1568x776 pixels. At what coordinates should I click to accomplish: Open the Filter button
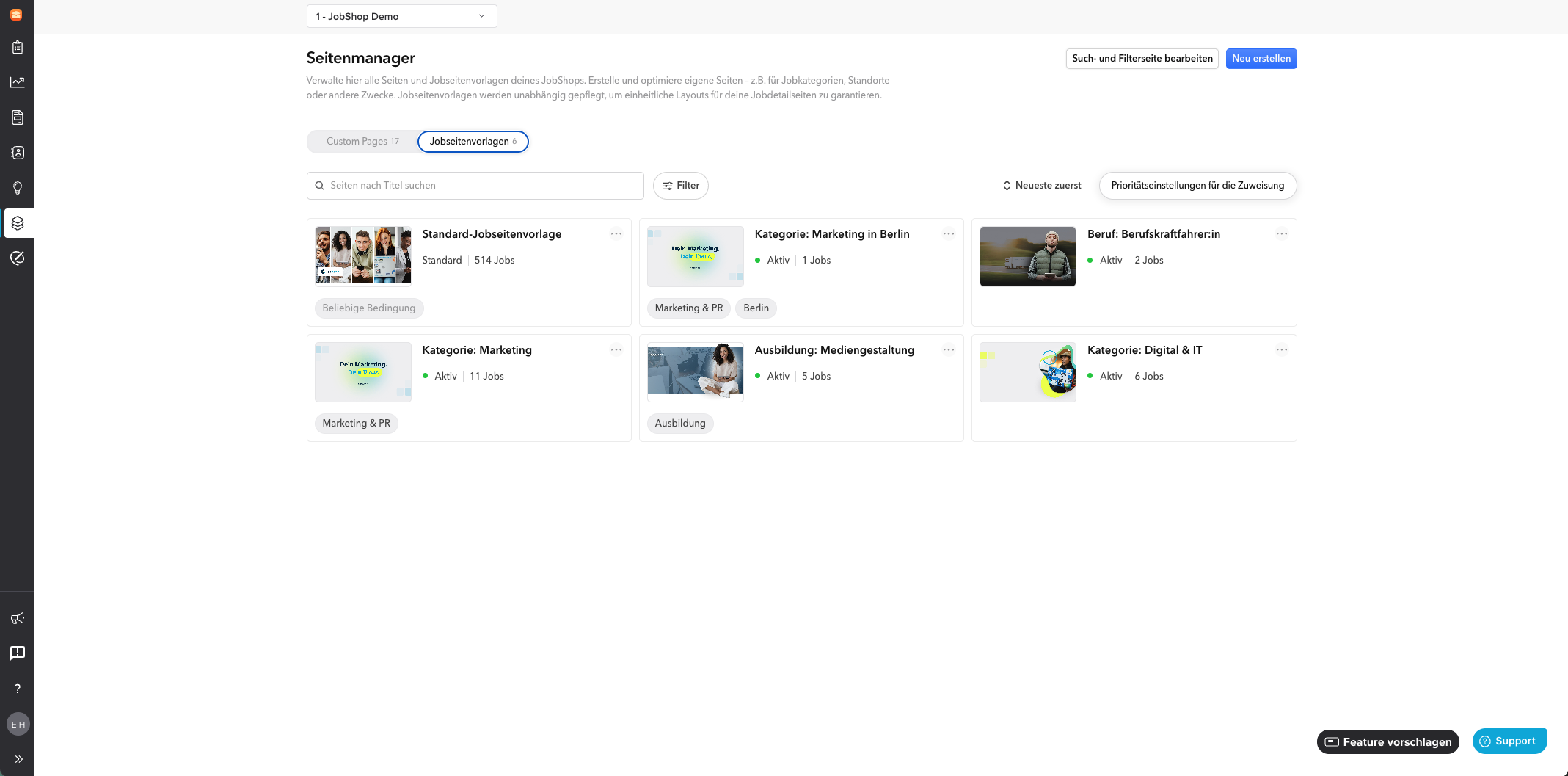click(681, 186)
